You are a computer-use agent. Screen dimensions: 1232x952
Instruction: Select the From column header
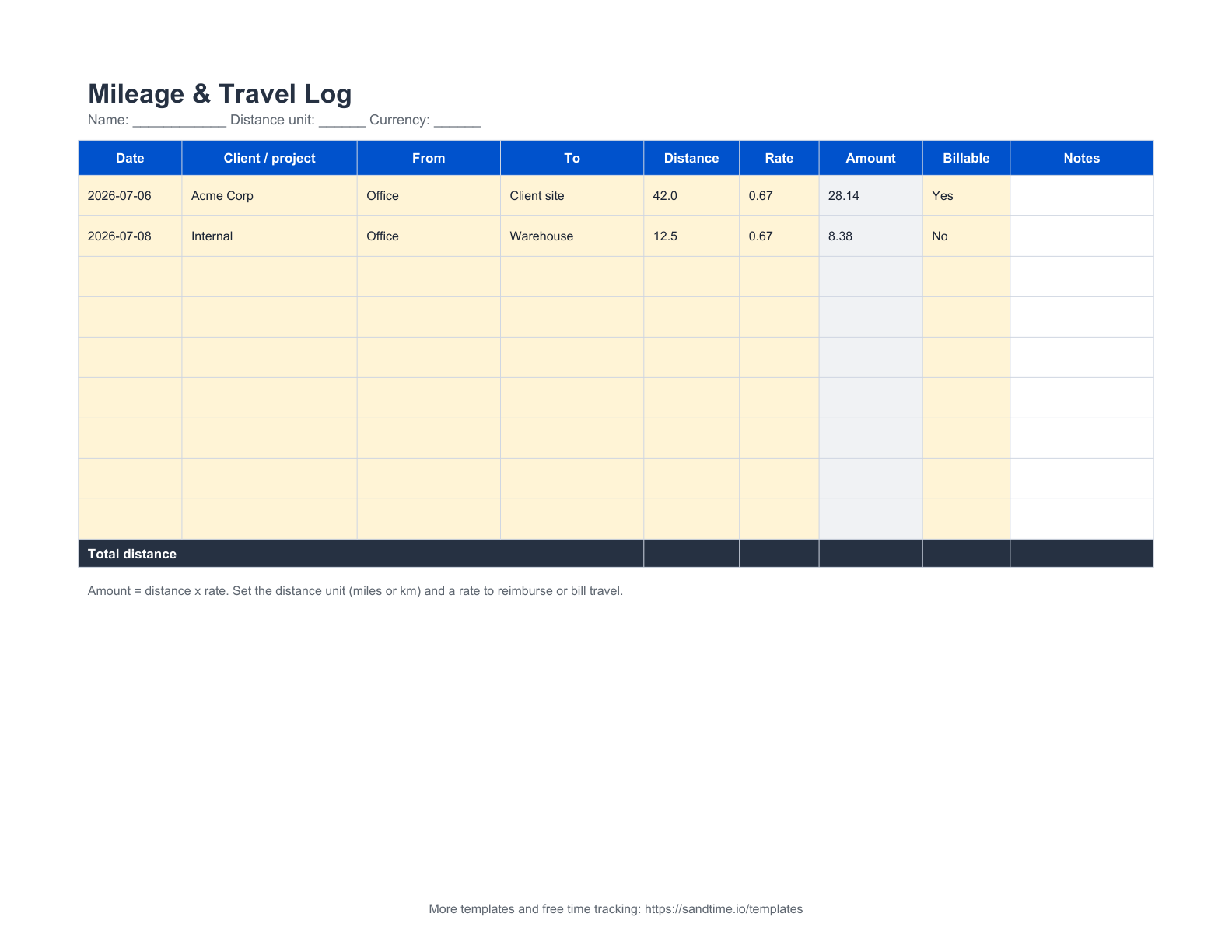(429, 158)
